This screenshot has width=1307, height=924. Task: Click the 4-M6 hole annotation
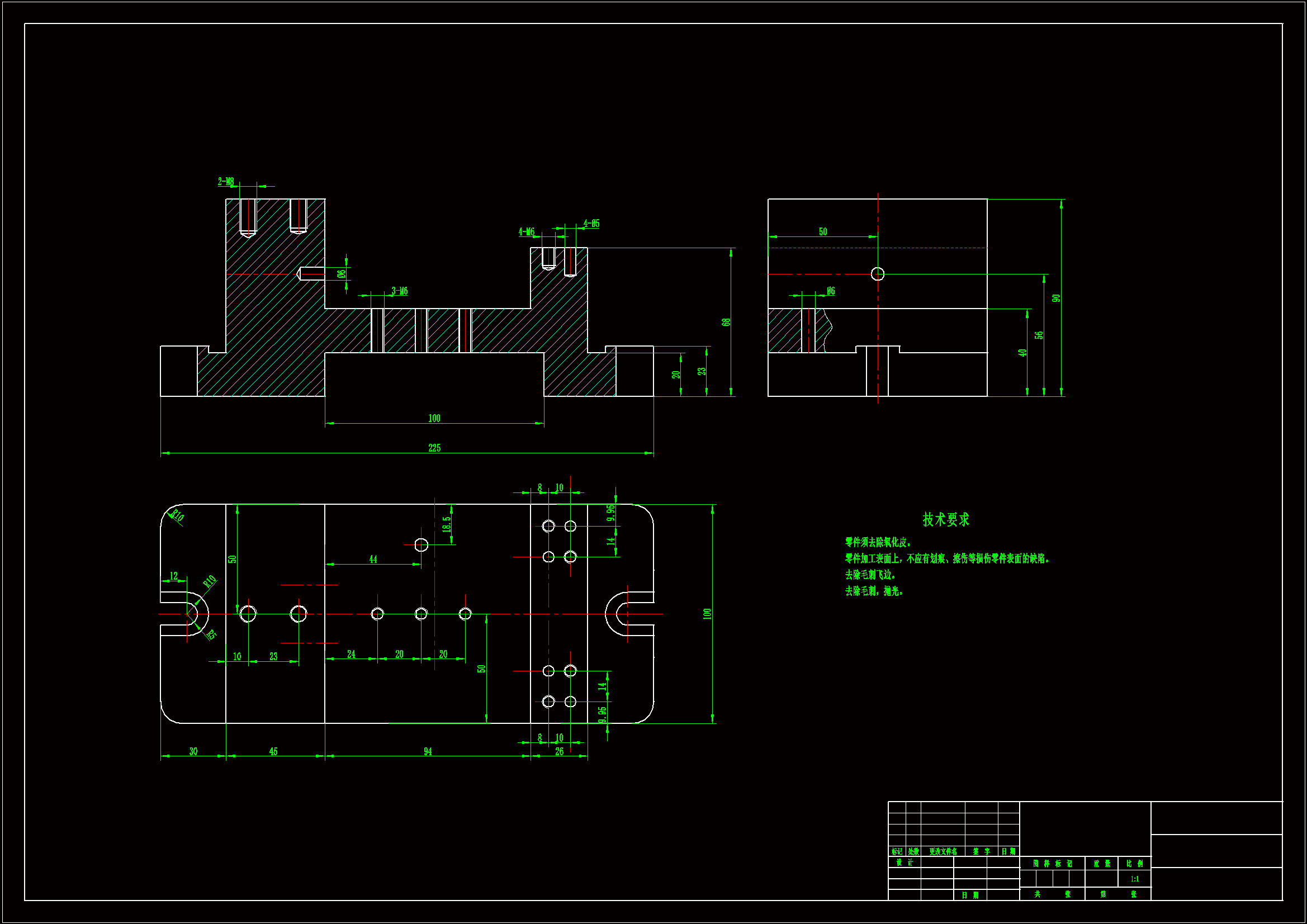(526, 232)
